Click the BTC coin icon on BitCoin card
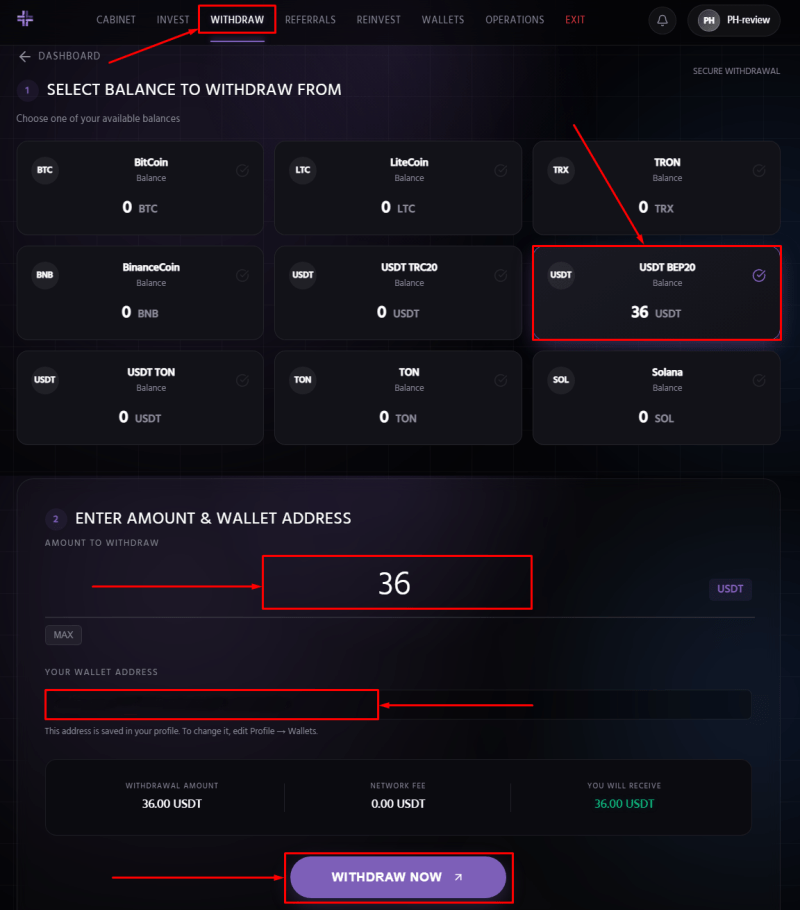Screen dimensions: 800x910 (x=45, y=170)
